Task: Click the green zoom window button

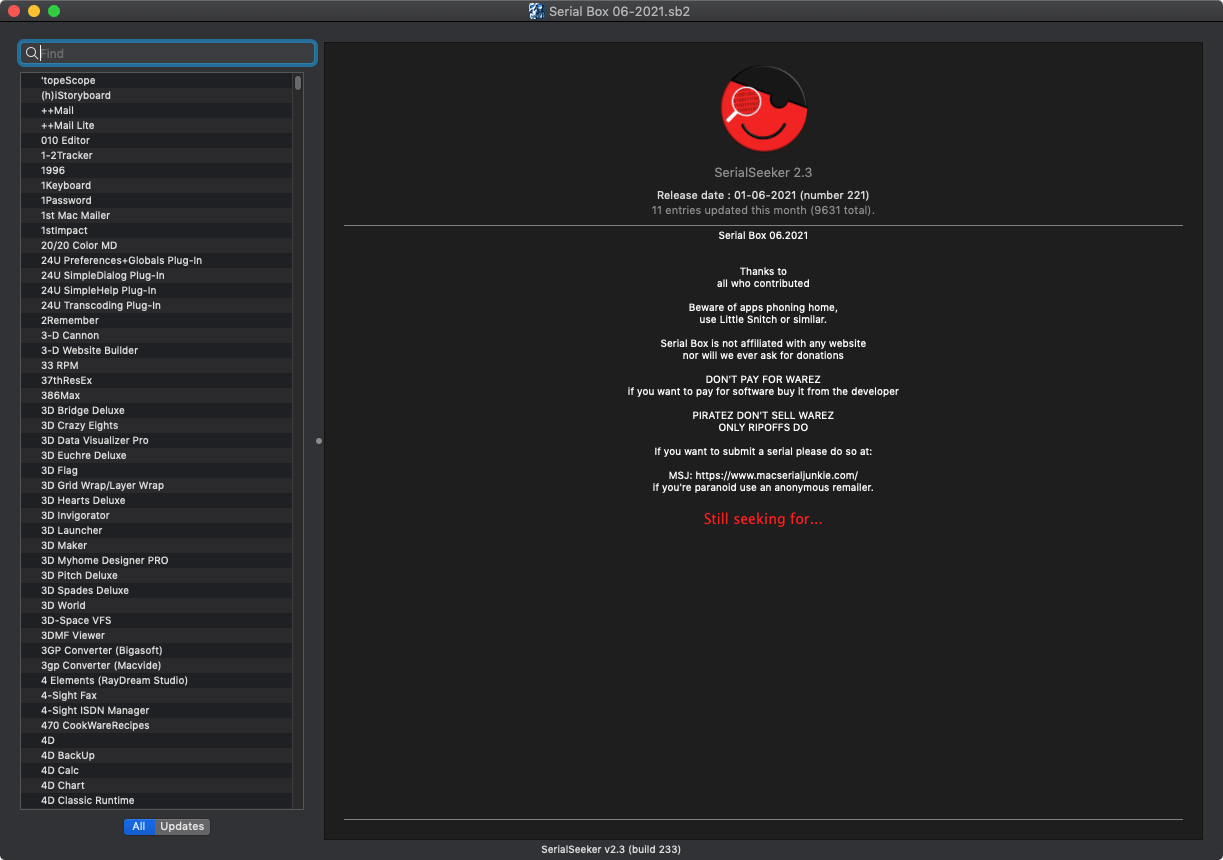Action: pos(54,11)
